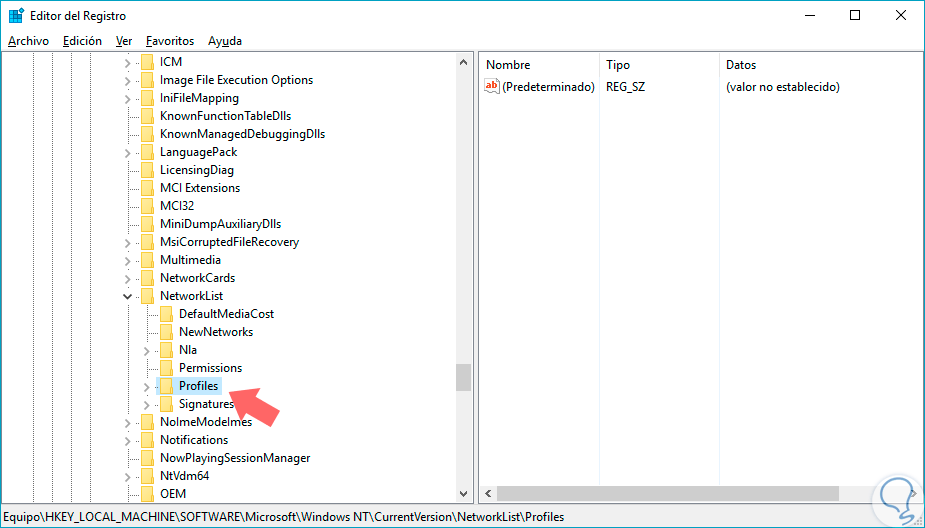Click the REG_SZ type cell
The width and height of the screenshot is (925, 528).
[x=625, y=87]
